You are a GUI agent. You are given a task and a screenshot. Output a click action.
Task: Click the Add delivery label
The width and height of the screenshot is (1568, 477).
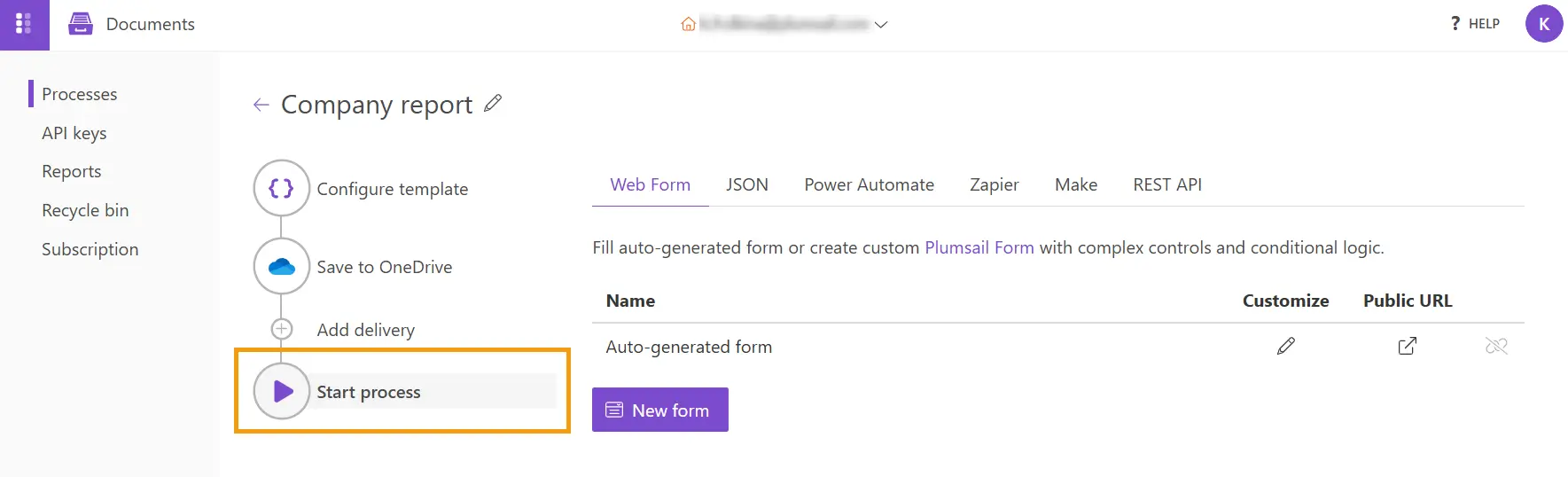366,330
